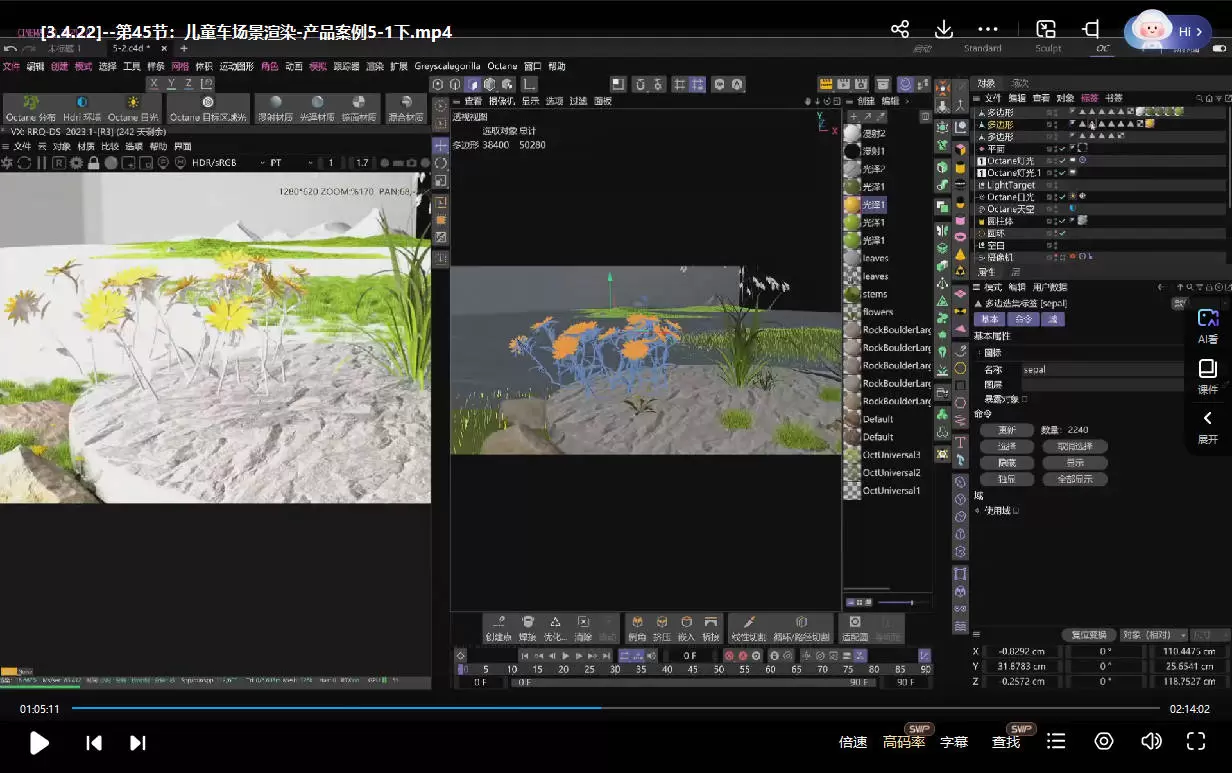1232x773 pixels.
Task: Open the Greyscalegorilla menu
Action: (448, 67)
